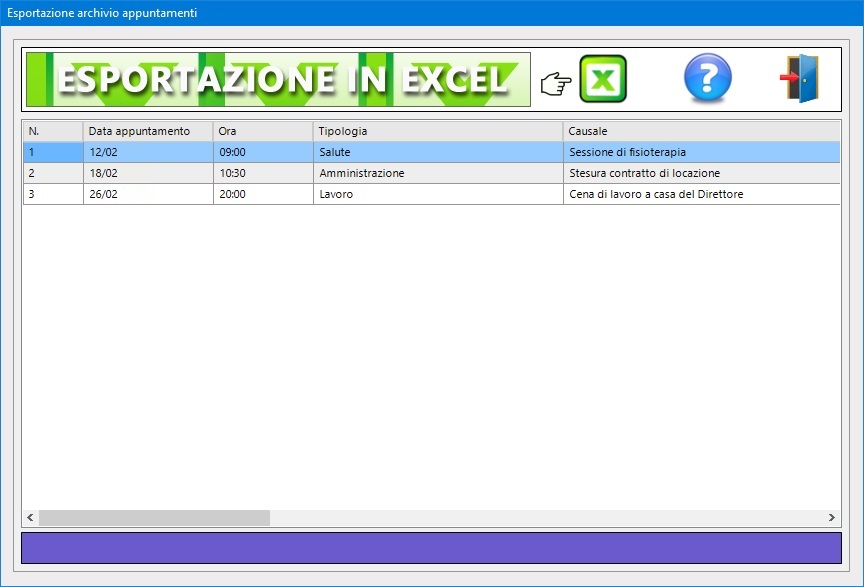Select the date 12/02 cell
The image size is (864, 587).
[148, 152]
